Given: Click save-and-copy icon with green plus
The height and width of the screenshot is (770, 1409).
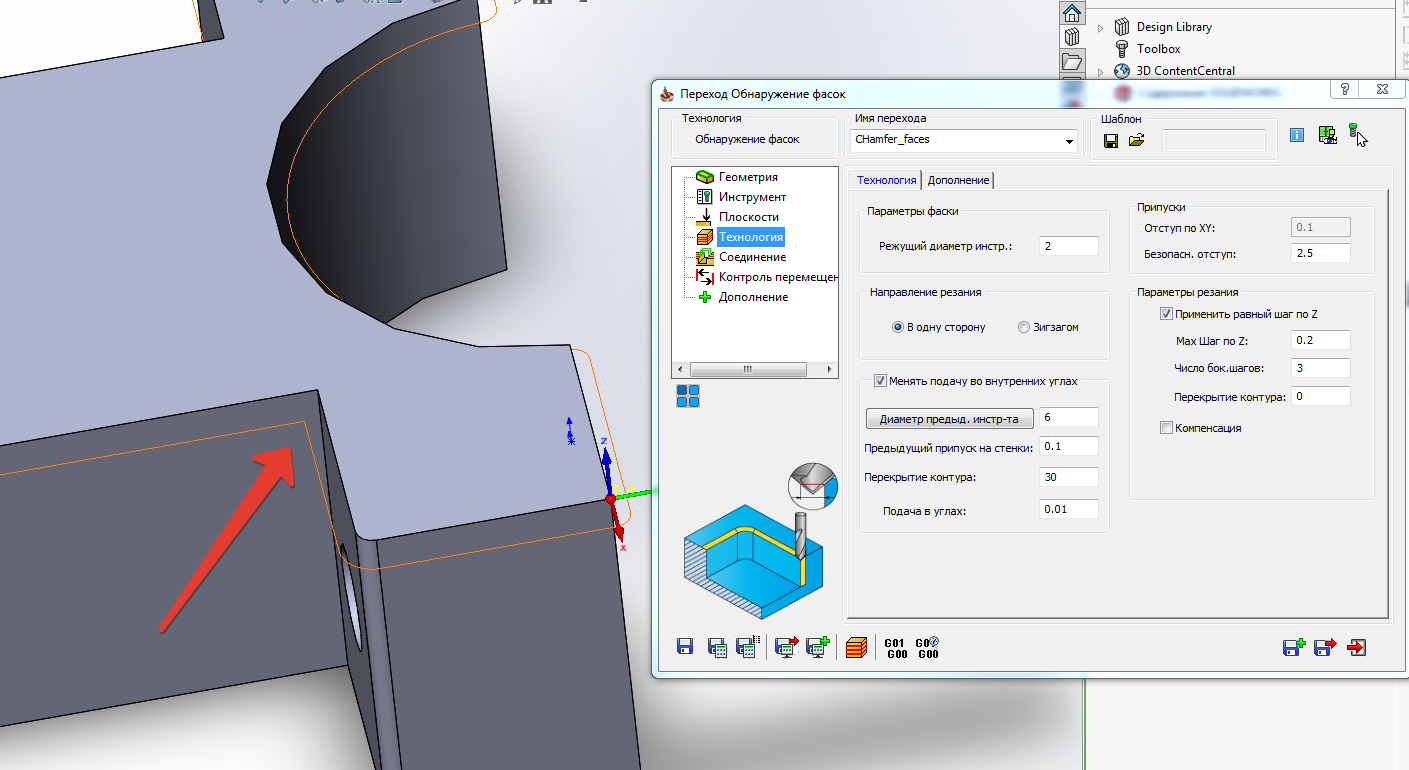Looking at the screenshot, I should coord(1294,647).
